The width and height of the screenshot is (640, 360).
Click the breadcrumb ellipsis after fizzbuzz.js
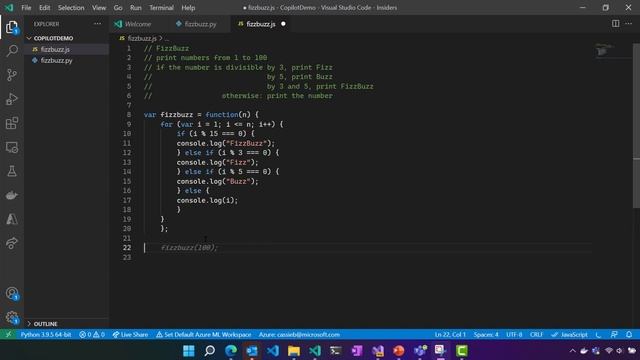(167, 38)
